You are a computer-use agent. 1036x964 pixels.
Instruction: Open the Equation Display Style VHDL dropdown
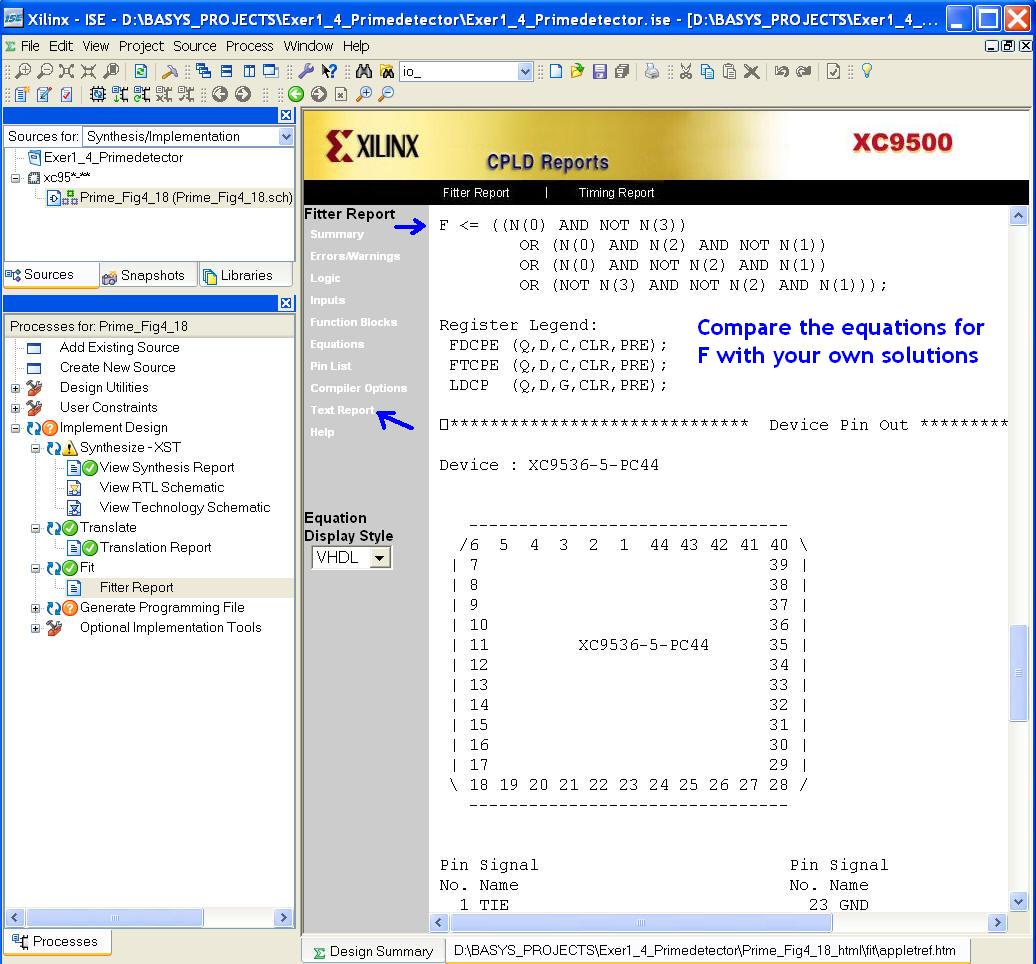(379, 558)
